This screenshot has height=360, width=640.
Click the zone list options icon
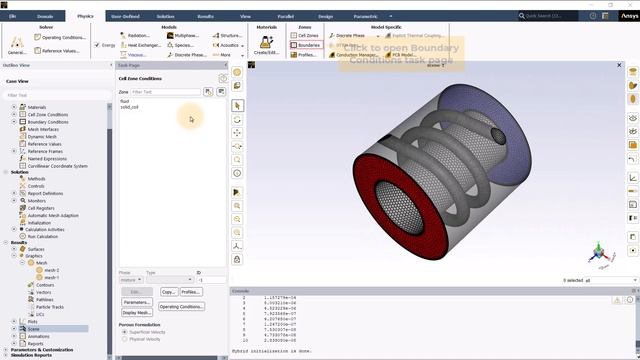(221, 91)
